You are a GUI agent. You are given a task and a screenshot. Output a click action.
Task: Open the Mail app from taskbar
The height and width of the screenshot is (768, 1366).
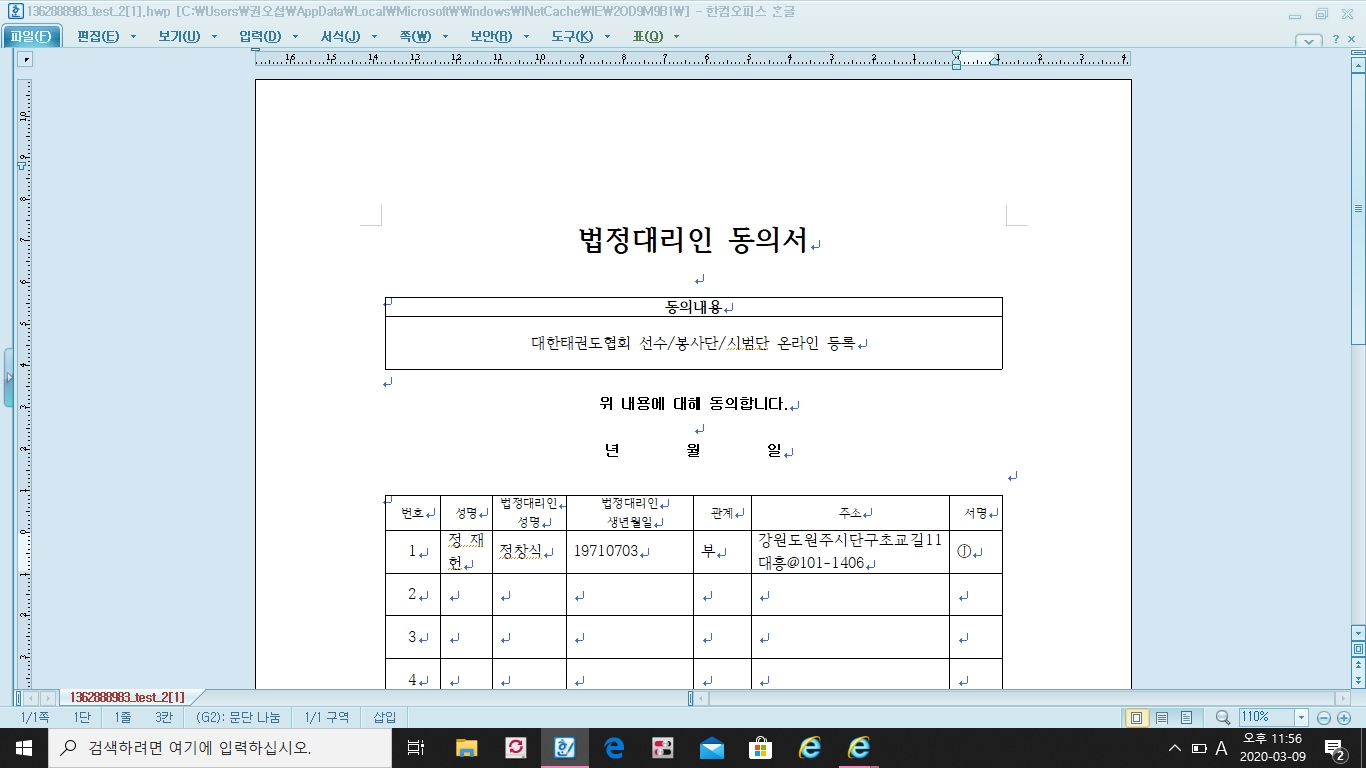coord(711,747)
